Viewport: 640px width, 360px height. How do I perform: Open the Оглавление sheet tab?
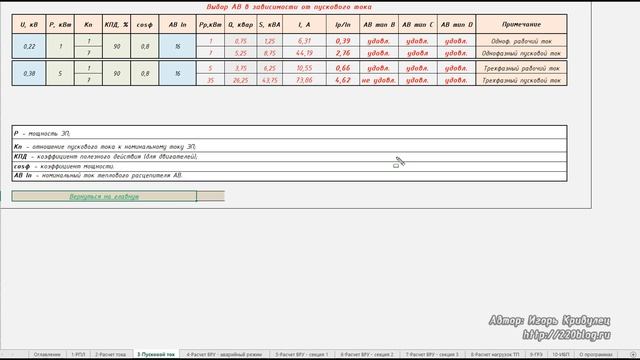tap(47, 354)
